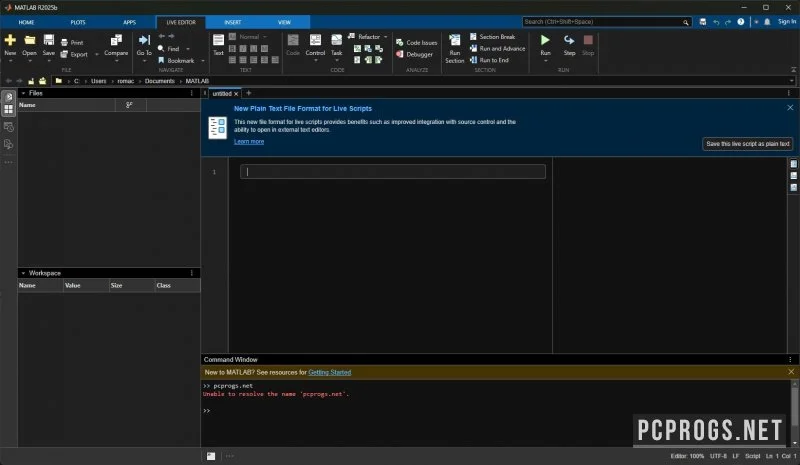Screen dimensions: 800x465
Task: Click the Redo arrow in quick access bar
Action: [728, 22]
